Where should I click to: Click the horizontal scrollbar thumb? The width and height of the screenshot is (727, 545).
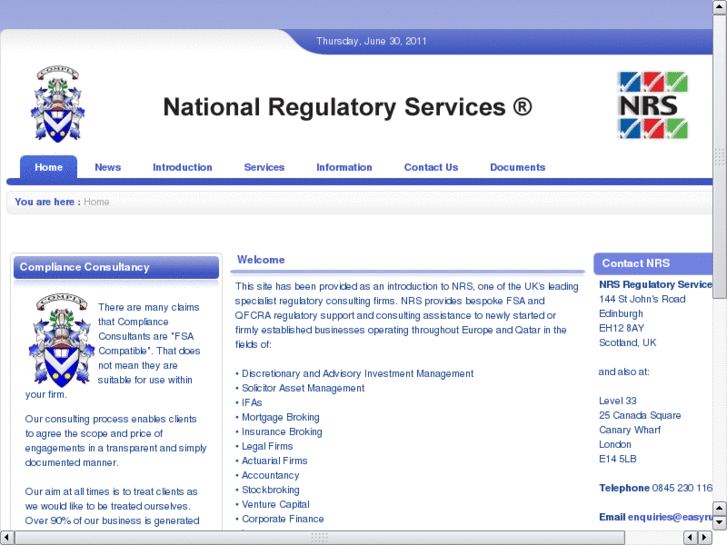[319, 537]
